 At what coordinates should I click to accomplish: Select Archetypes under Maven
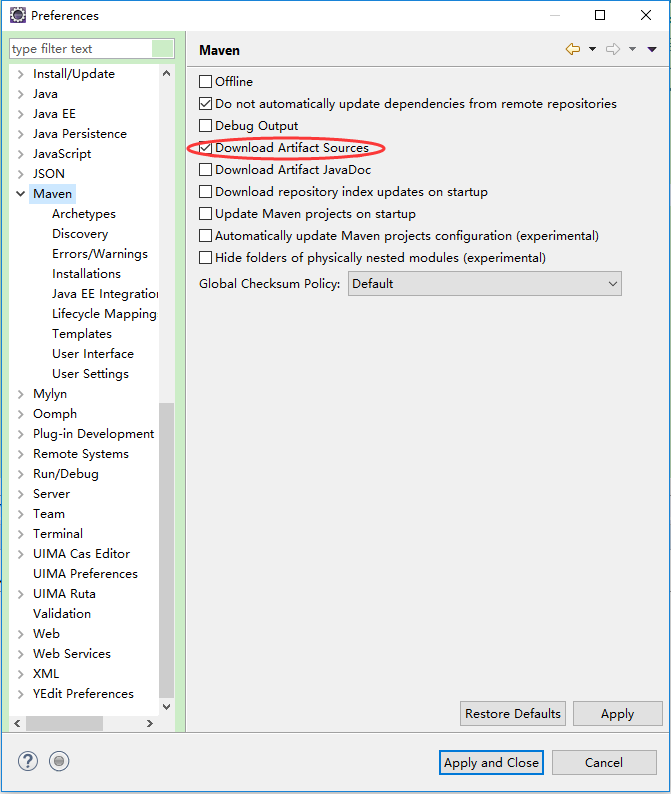click(84, 214)
